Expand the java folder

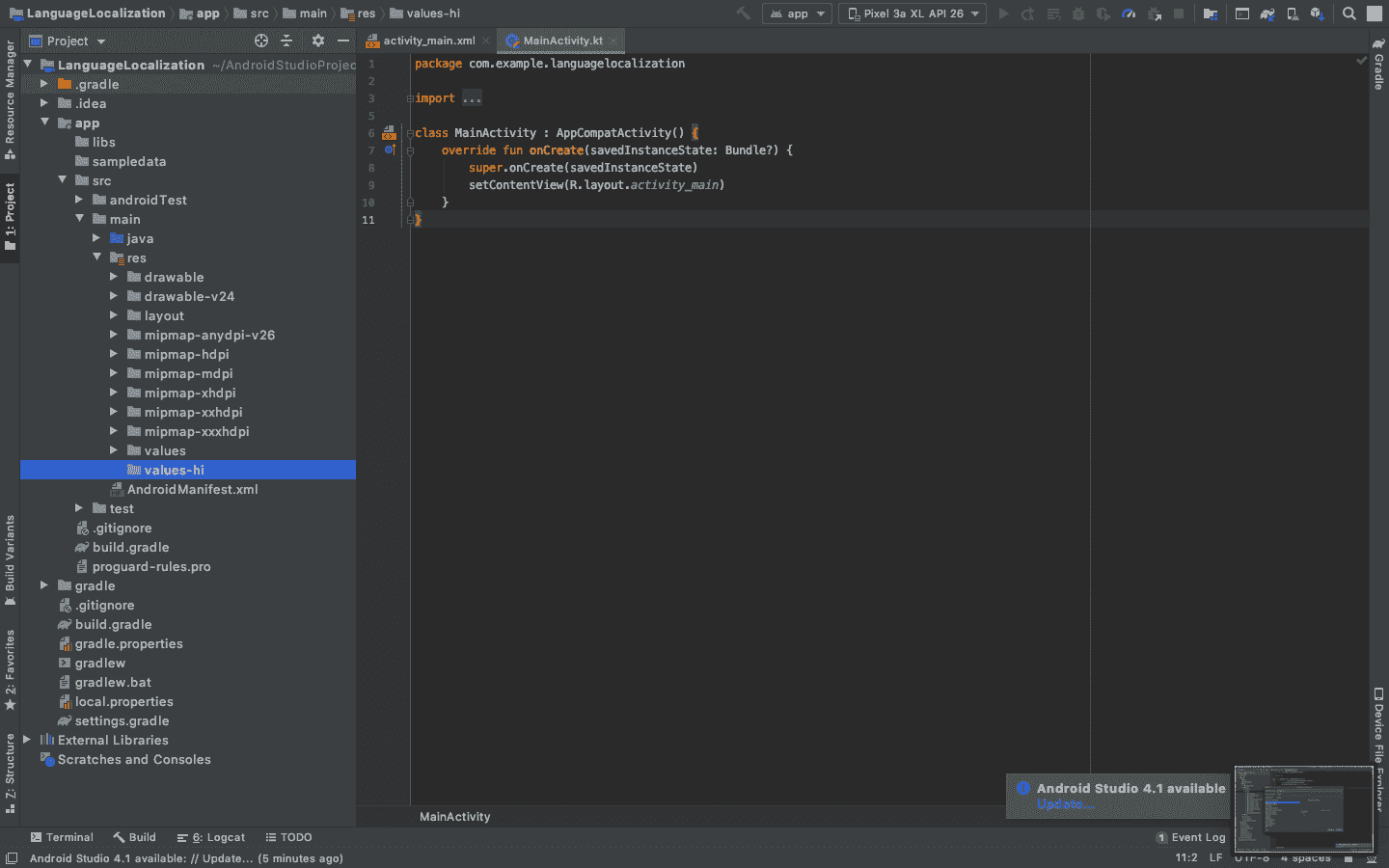pyautogui.click(x=96, y=238)
